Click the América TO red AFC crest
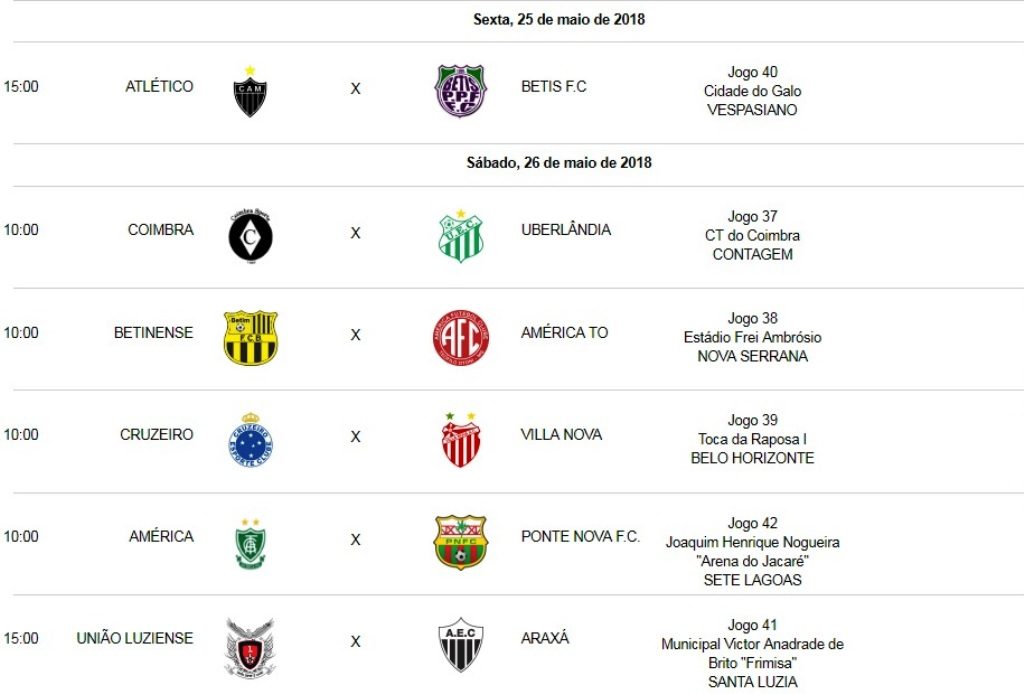 (x=460, y=338)
